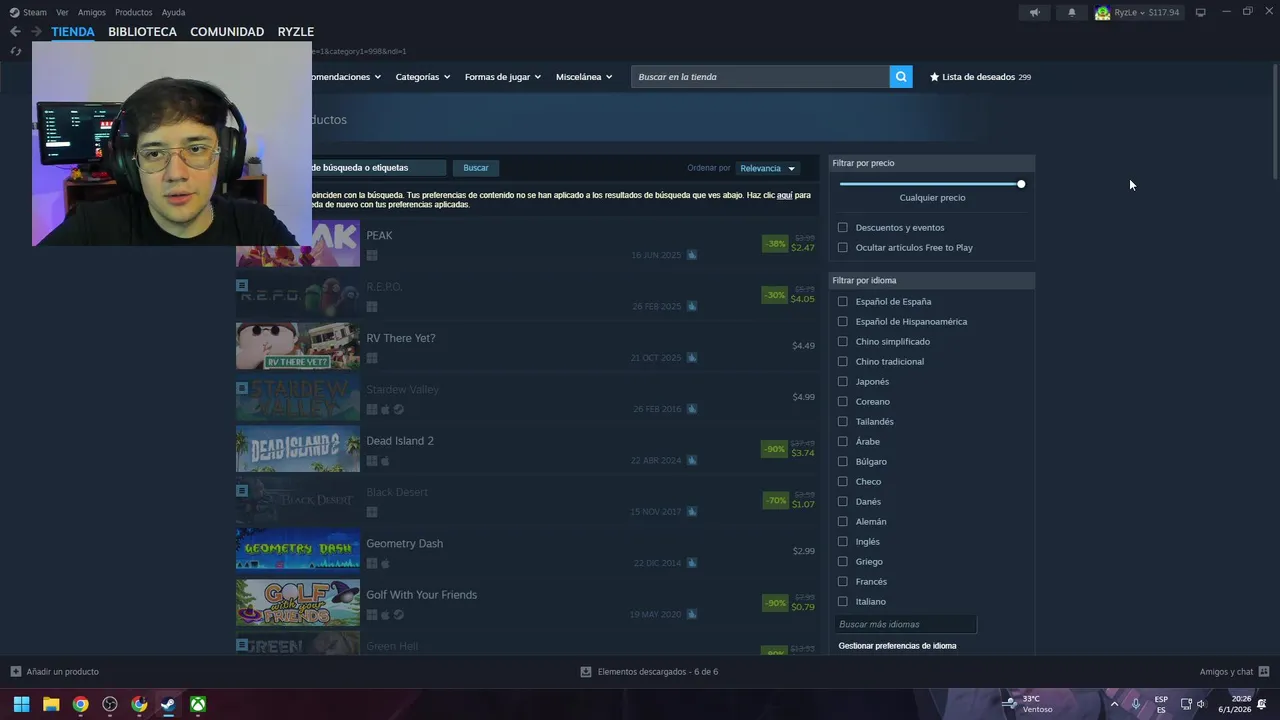
Task: Check Japonés language filter
Action: (x=843, y=382)
